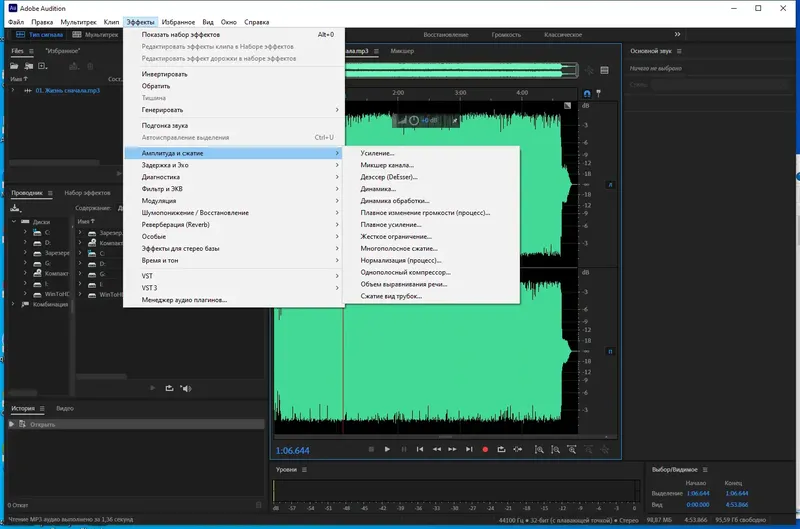The width and height of the screenshot is (800, 529).
Task: Click Open File folder icon in Files panel
Action: (x=14, y=66)
